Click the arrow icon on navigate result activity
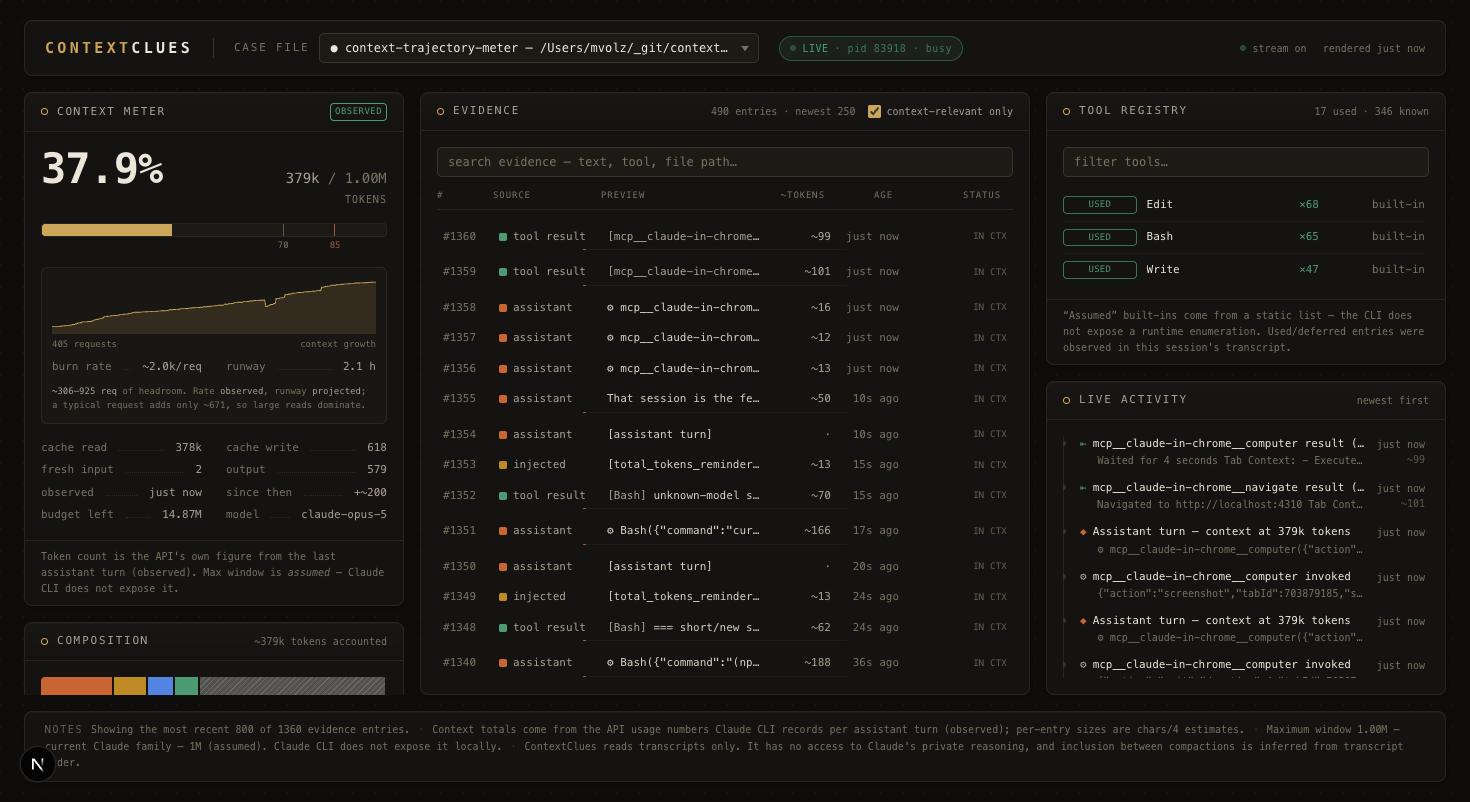This screenshot has height=802, width=1470. (1083, 488)
